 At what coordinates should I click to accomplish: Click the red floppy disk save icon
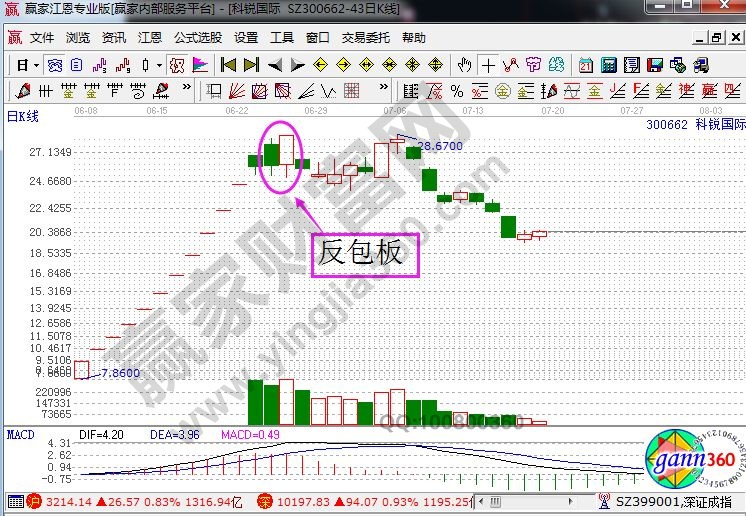pos(655,65)
